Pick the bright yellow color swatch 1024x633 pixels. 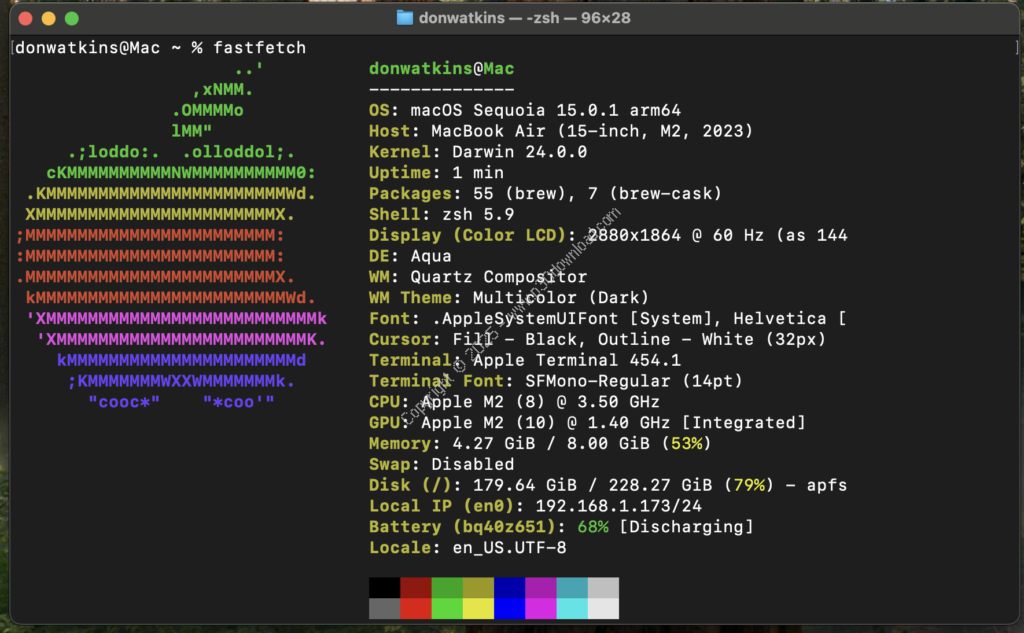478,608
